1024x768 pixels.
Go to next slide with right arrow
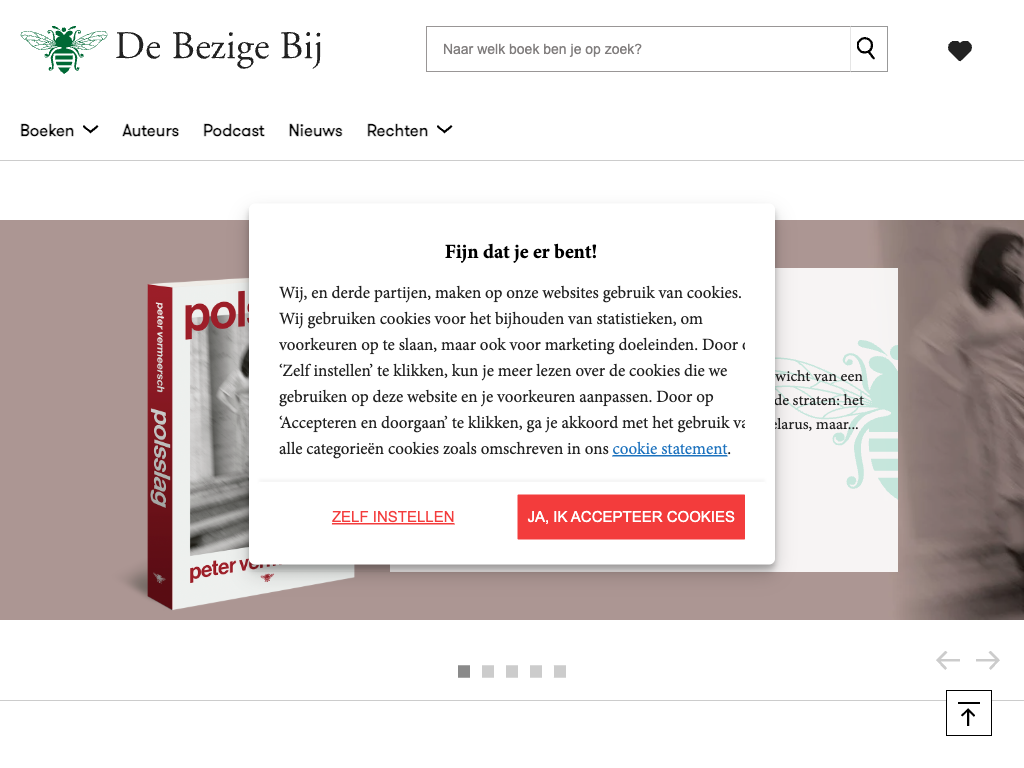(x=987, y=660)
